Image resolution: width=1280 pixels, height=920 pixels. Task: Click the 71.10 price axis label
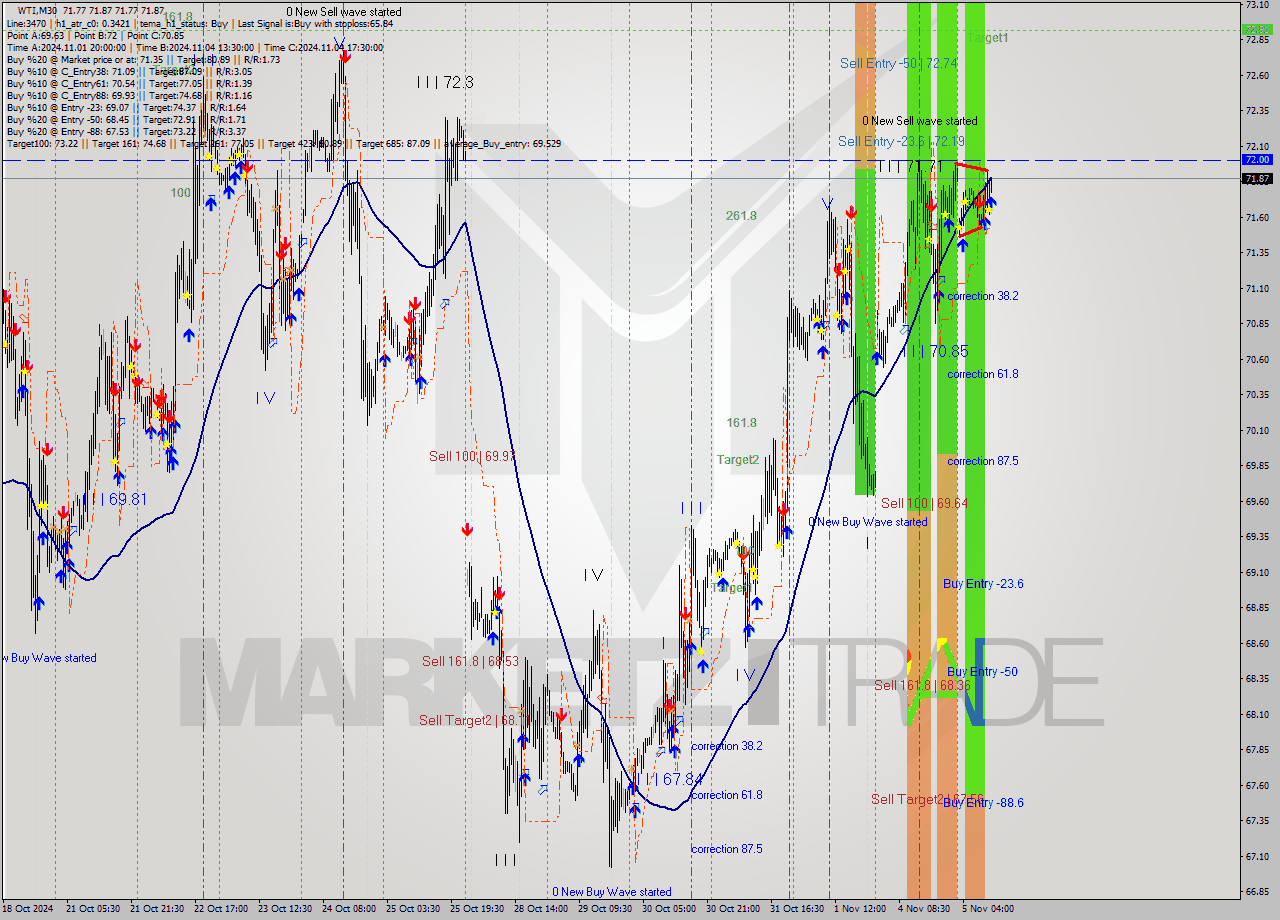coord(1256,288)
